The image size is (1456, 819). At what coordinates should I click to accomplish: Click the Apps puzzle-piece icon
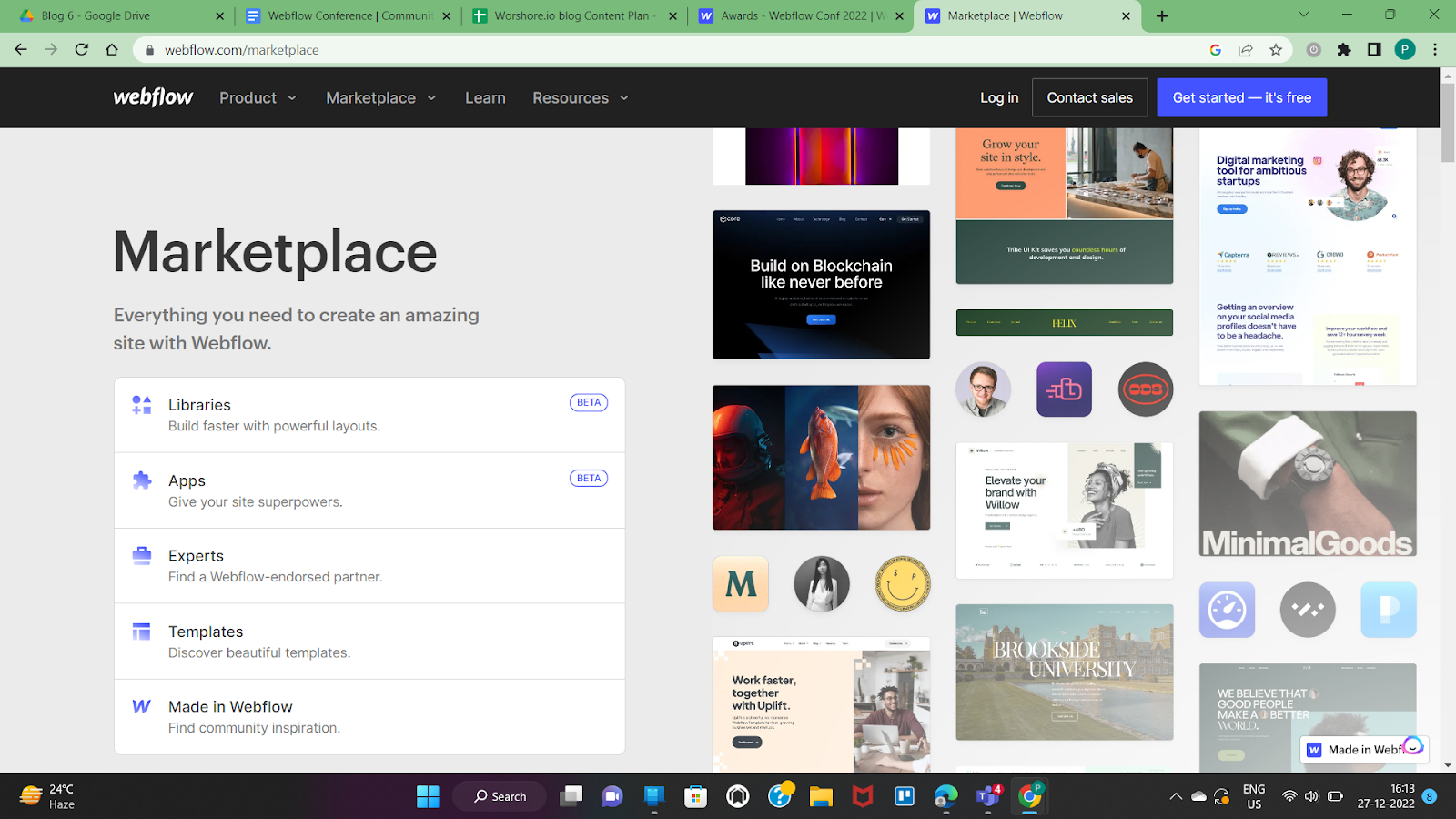click(142, 480)
